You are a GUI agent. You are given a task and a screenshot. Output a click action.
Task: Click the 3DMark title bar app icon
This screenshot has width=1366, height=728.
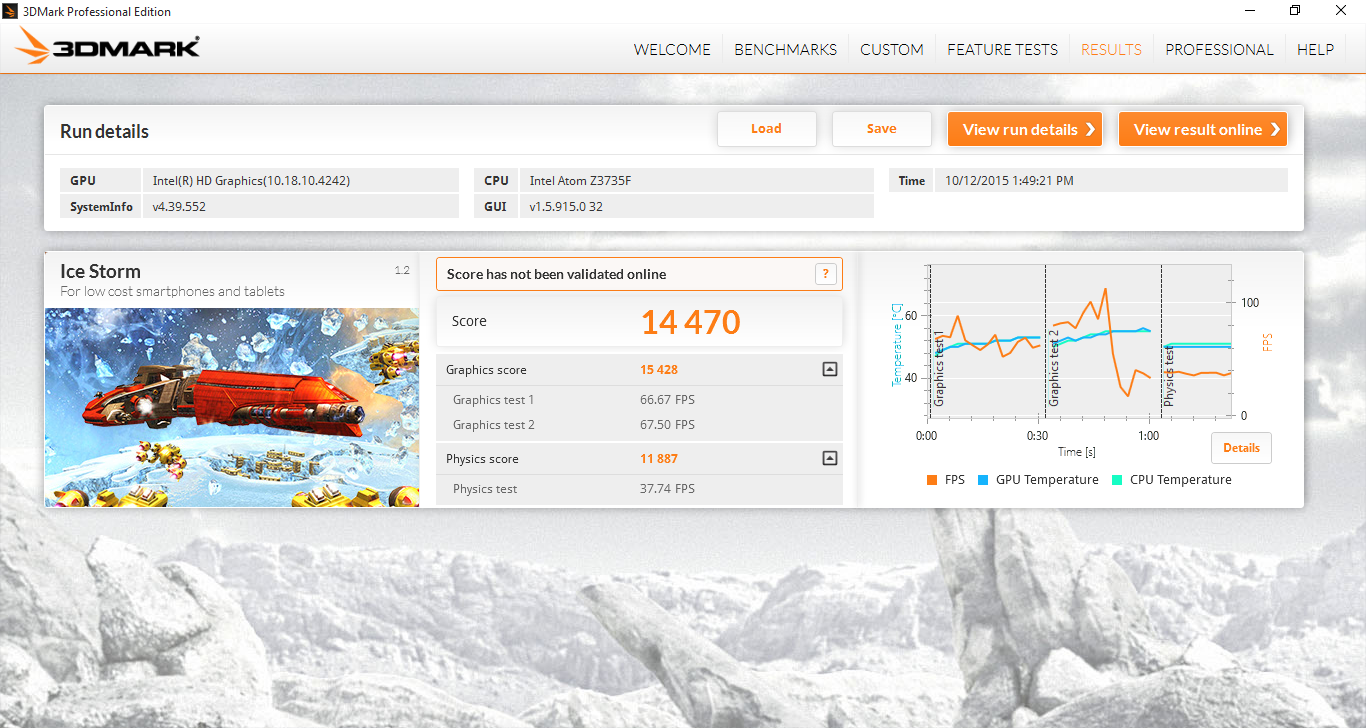pyautogui.click(x=11, y=11)
